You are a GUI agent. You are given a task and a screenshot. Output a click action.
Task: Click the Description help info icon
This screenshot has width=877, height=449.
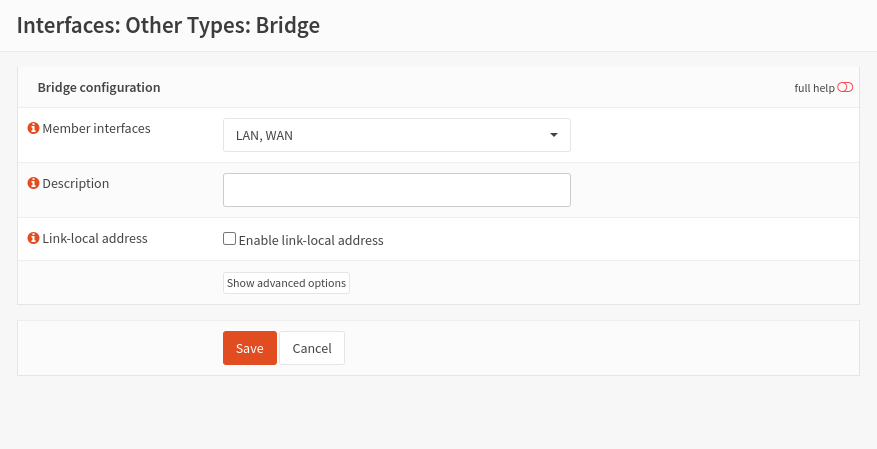click(33, 184)
